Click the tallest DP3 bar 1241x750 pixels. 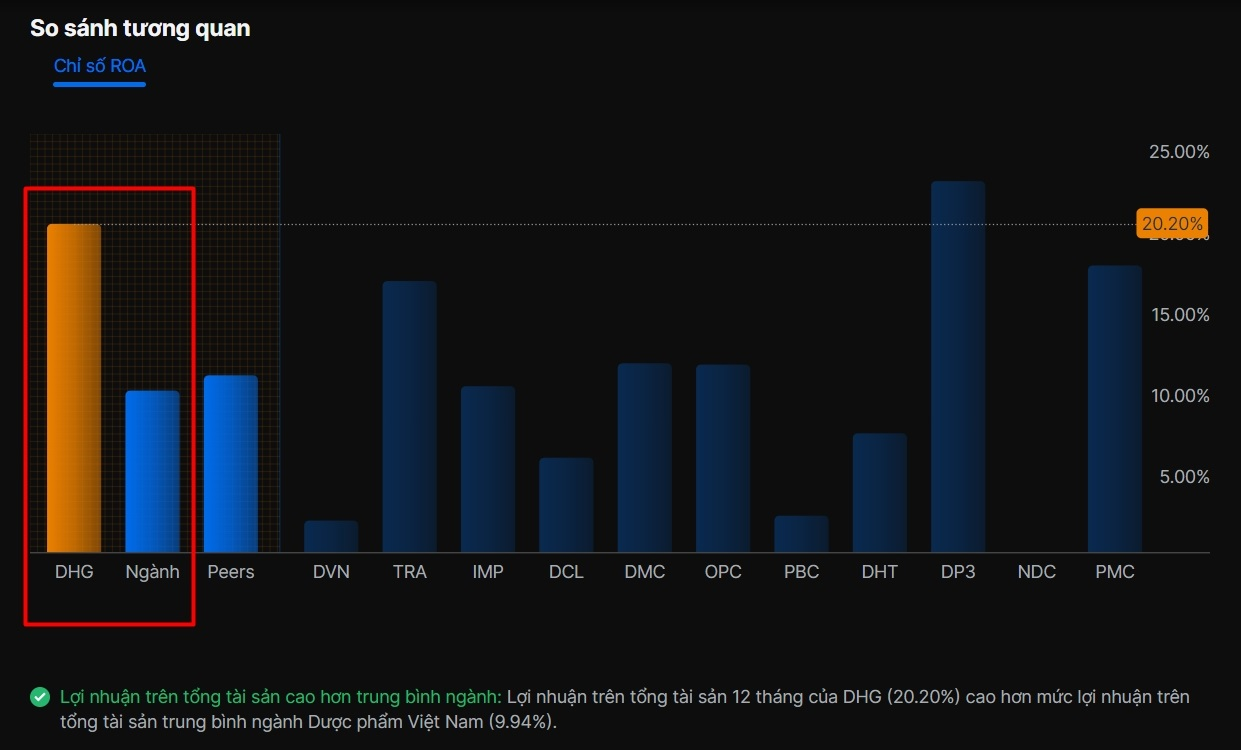[958, 367]
